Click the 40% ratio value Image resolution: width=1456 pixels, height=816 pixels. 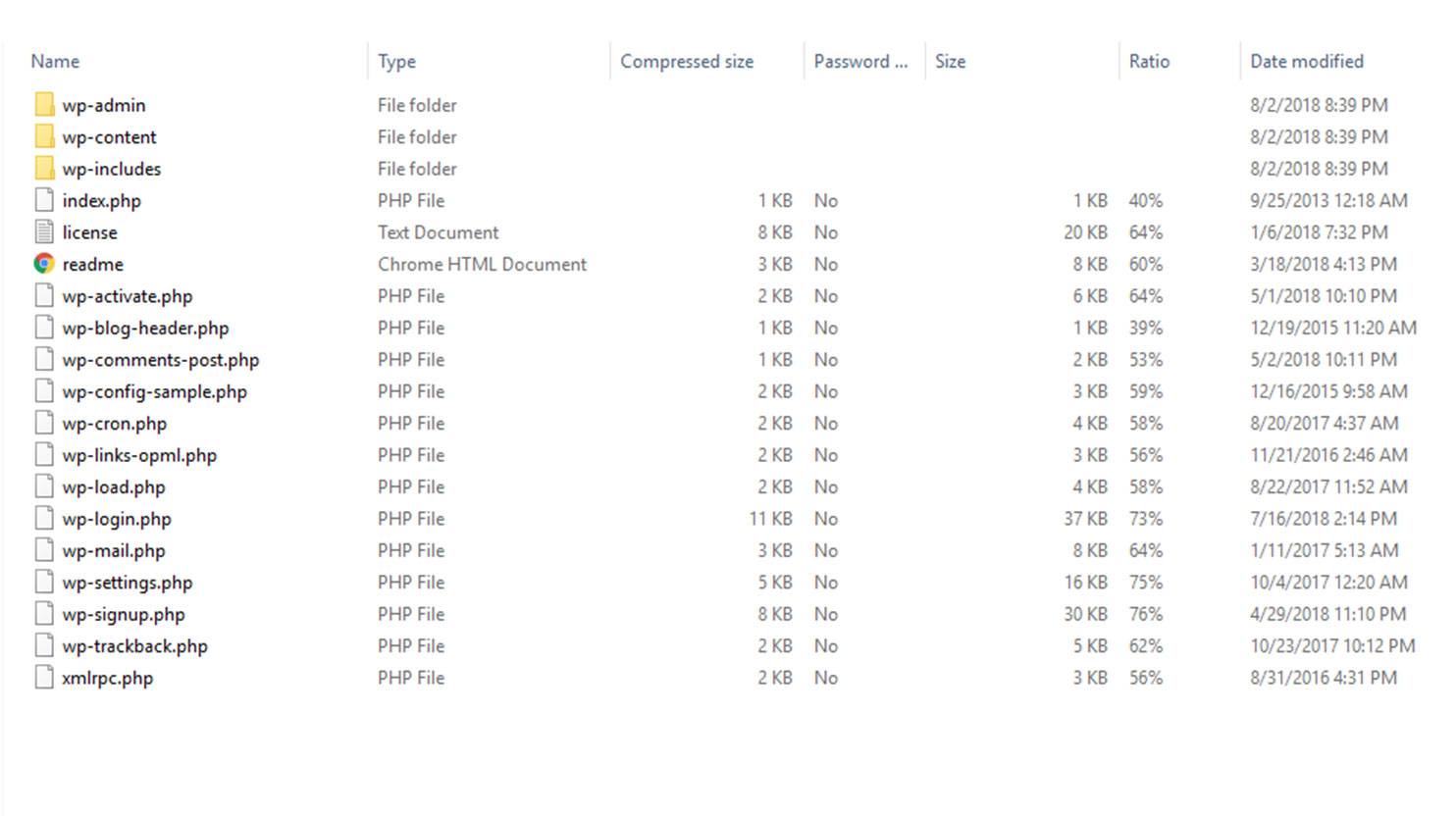tap(1146, 200)
